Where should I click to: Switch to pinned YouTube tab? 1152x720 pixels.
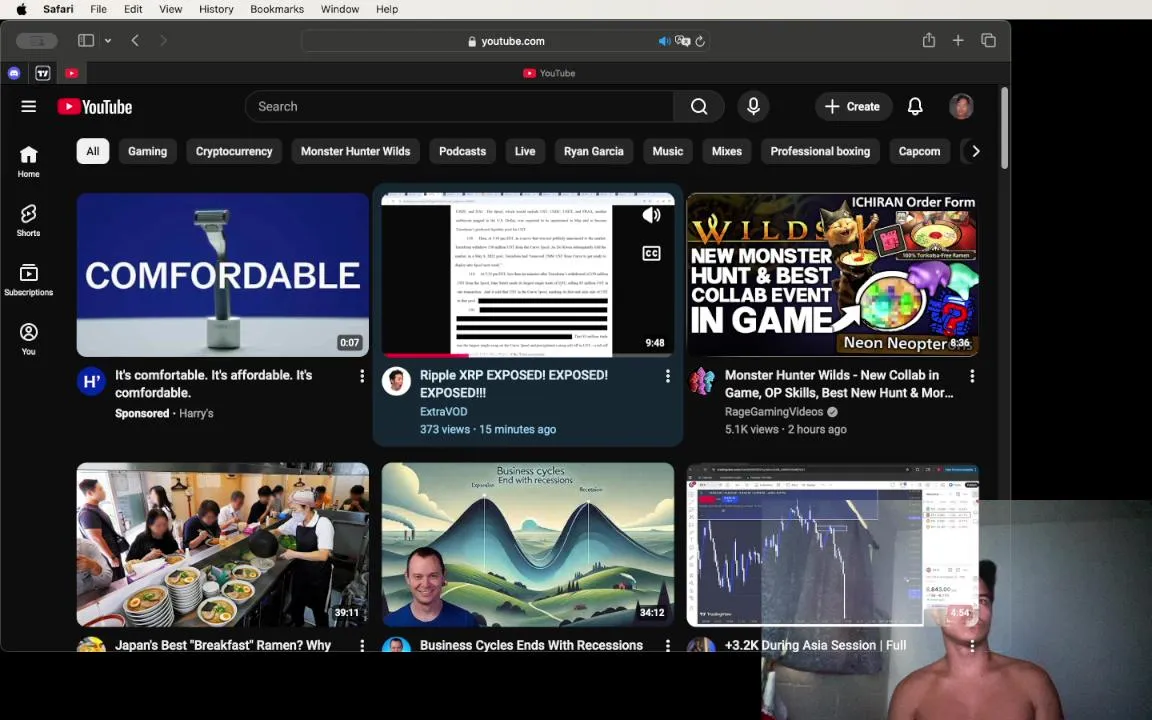coord(71,73)
